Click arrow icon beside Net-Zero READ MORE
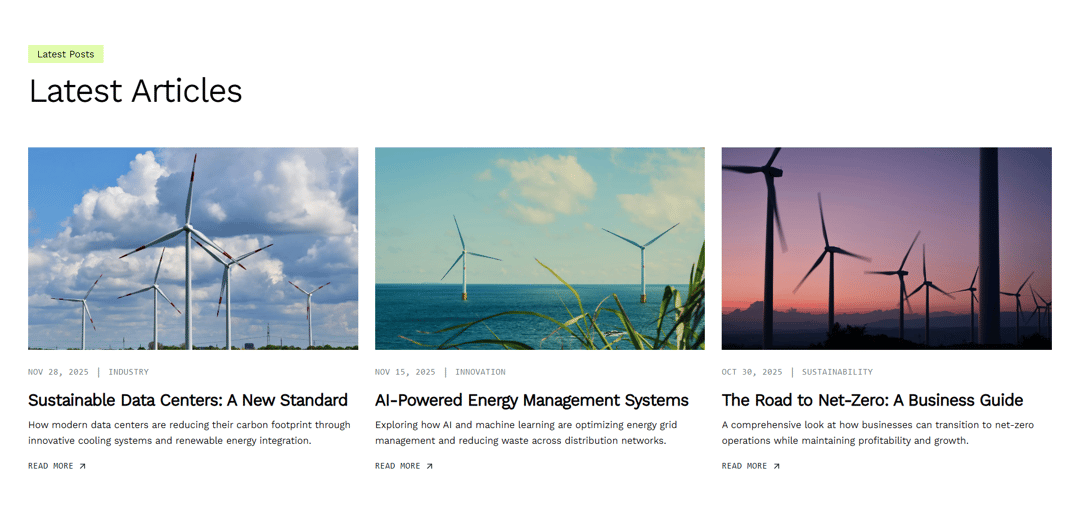This screenshot has height=531, width=1080. tap(776, 466)
